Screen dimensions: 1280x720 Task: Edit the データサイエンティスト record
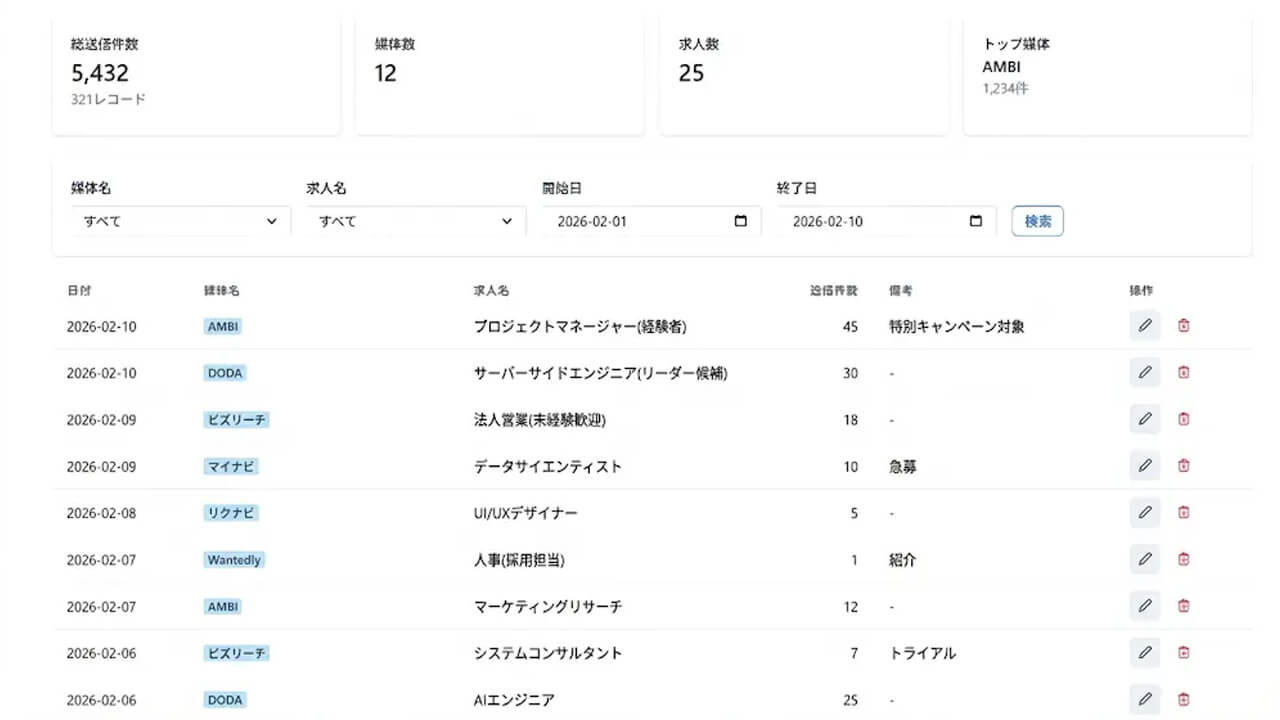1144,466
